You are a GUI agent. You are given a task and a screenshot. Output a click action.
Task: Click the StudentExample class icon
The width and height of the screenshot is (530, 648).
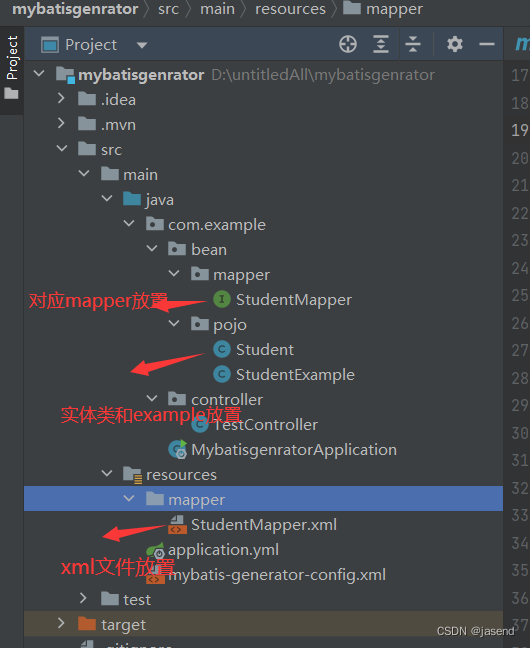222,374
